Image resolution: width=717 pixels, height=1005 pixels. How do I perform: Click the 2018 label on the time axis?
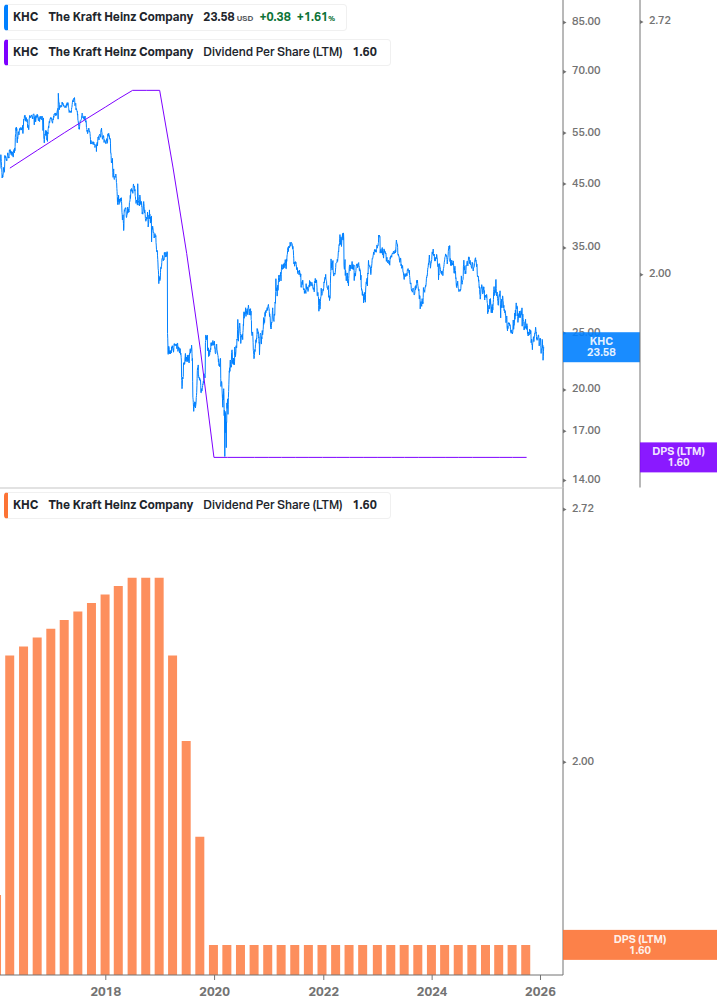[x=106, y=992]
